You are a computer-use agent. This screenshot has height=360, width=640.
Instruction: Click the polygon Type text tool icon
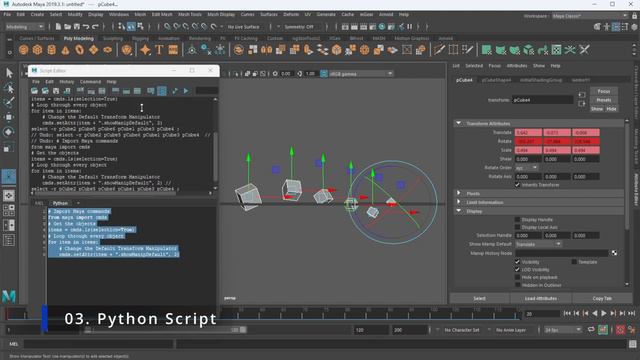(159, 50)
